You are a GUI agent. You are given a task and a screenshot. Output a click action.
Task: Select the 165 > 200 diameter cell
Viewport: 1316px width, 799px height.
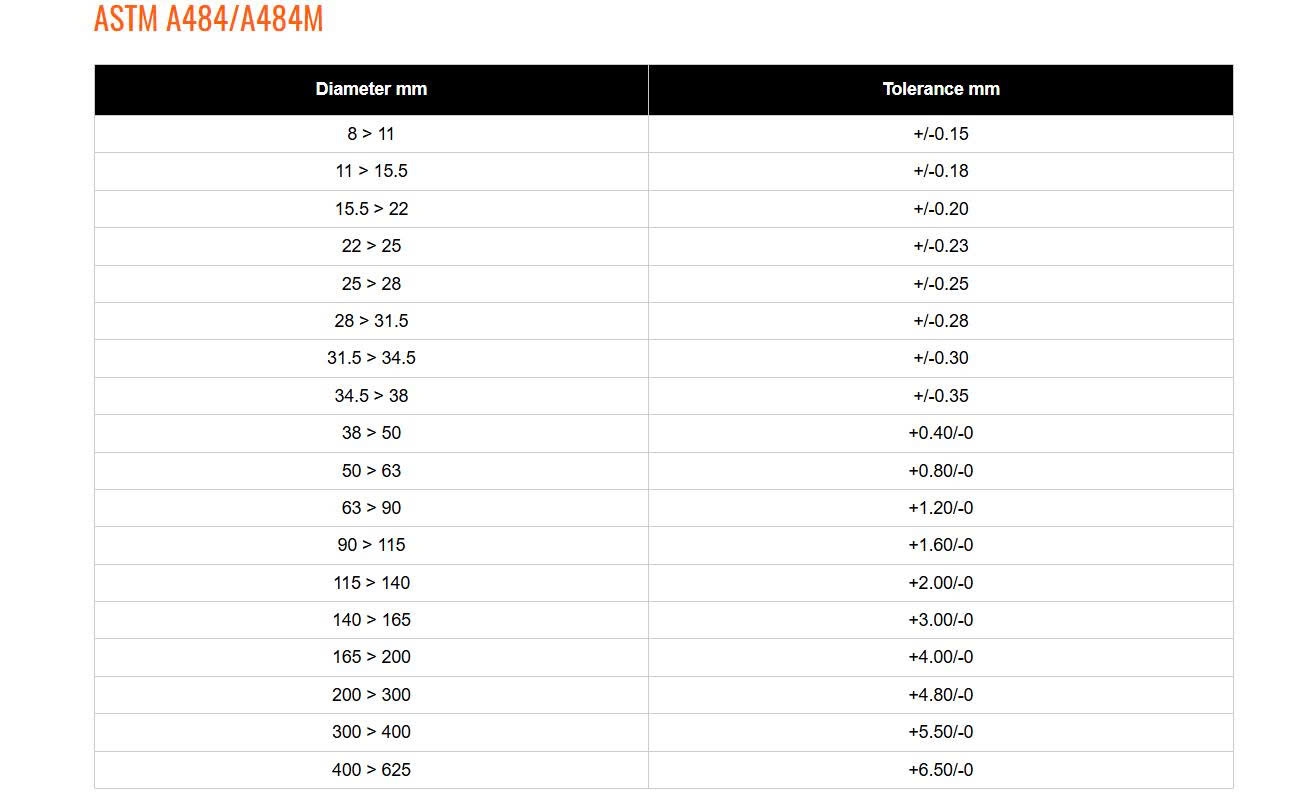(371, 657)
